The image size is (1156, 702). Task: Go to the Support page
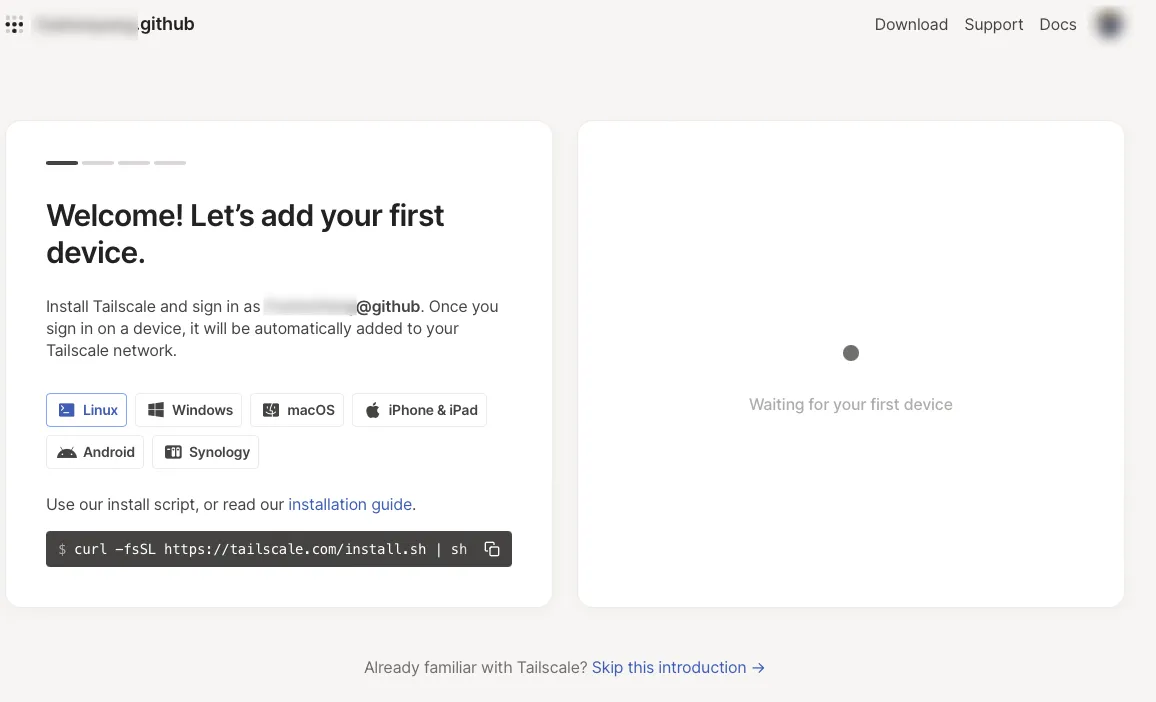coord(993,25)
